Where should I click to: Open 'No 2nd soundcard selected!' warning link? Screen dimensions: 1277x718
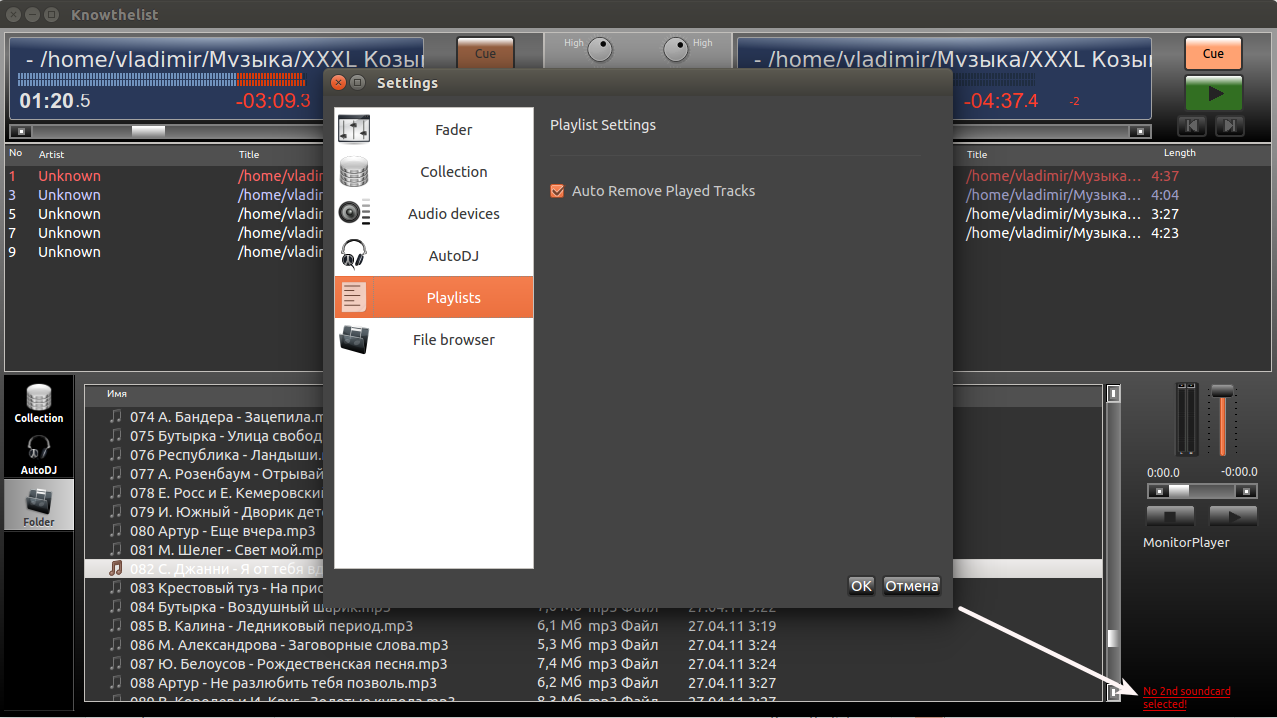[1187, 698]
